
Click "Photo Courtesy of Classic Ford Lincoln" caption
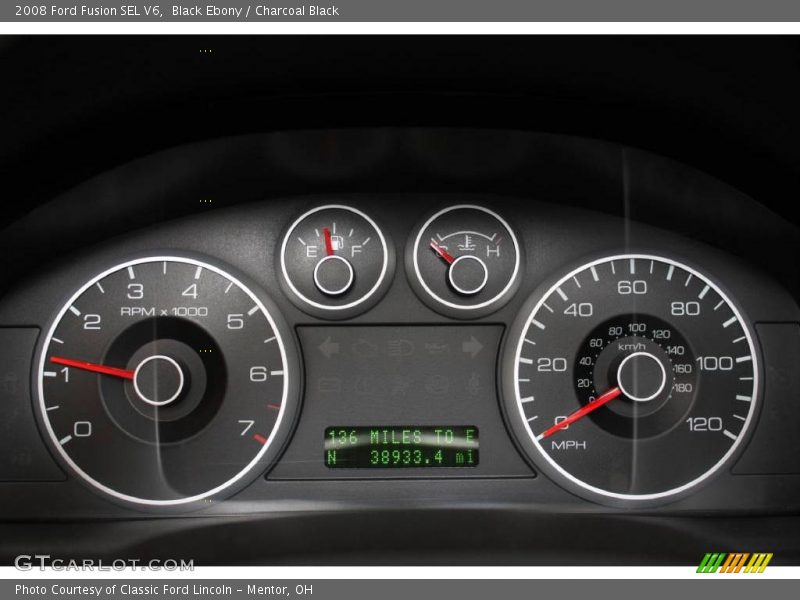click(123, 589)
